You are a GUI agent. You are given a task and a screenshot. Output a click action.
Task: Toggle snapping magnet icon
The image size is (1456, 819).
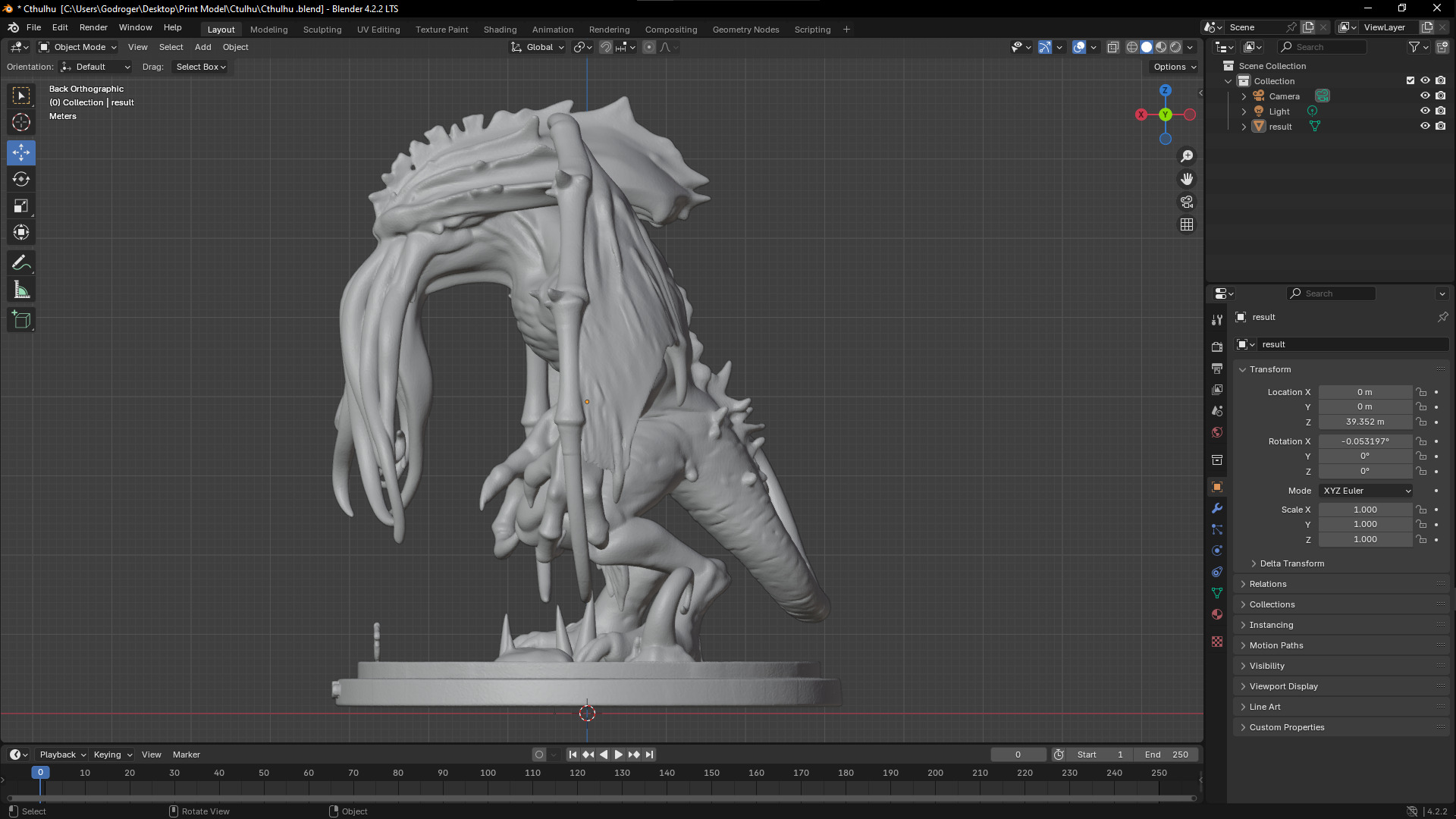tap(605, 47)
